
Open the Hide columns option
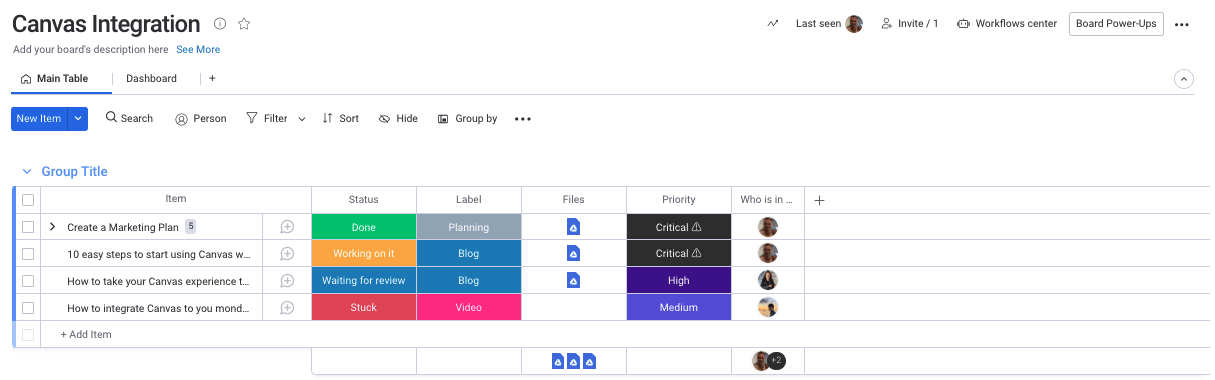[398, 118]
